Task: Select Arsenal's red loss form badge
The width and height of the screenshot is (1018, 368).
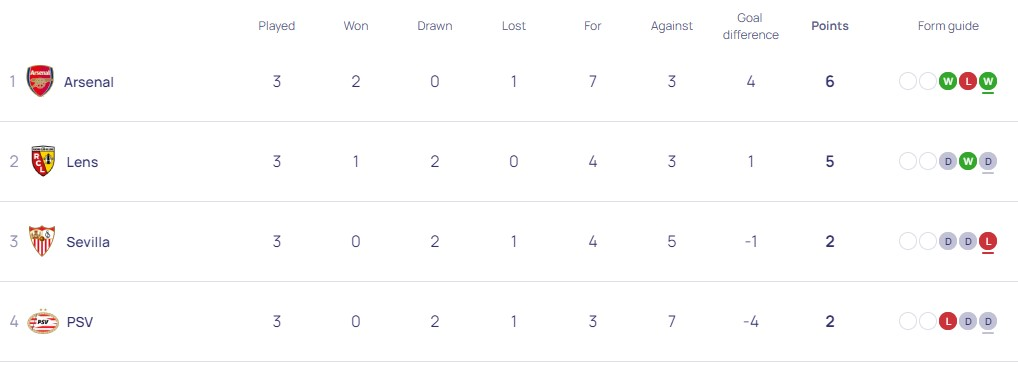Action: point(968,81)
